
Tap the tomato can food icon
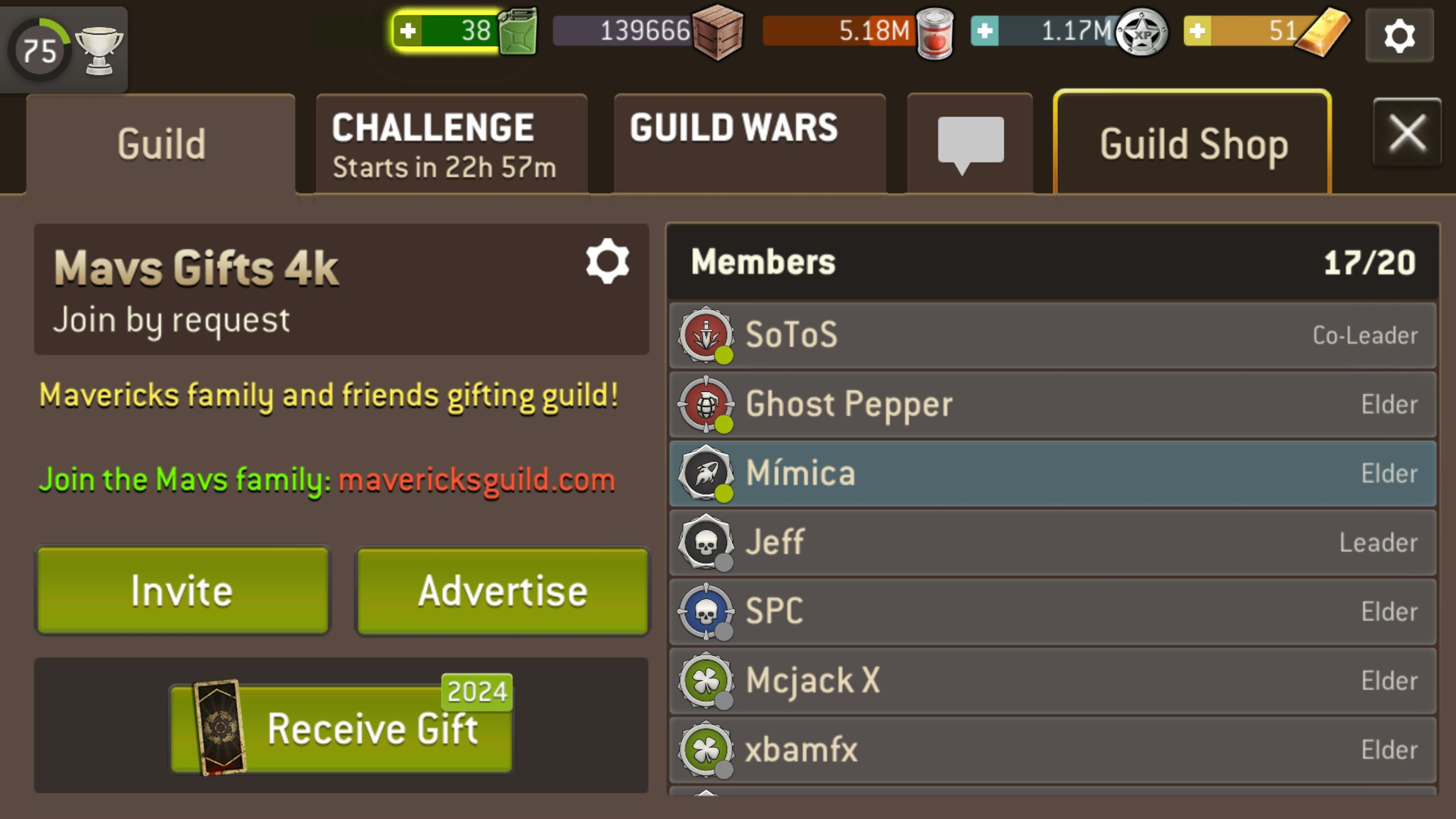(935, 33)
